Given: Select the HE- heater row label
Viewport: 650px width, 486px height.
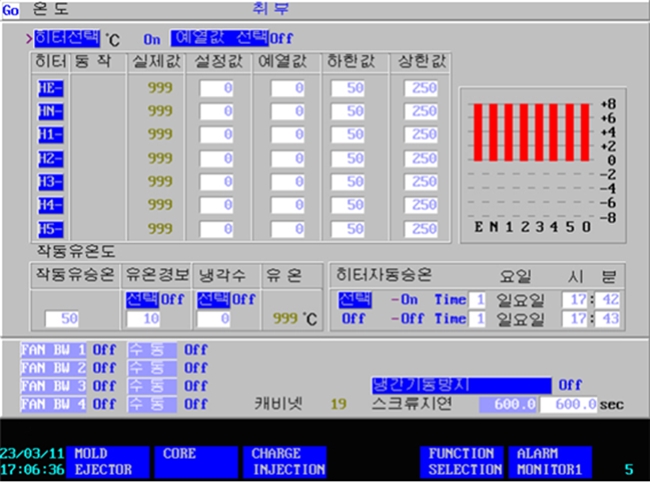Looking at the screenshot, I should click(x=50, y=88).
